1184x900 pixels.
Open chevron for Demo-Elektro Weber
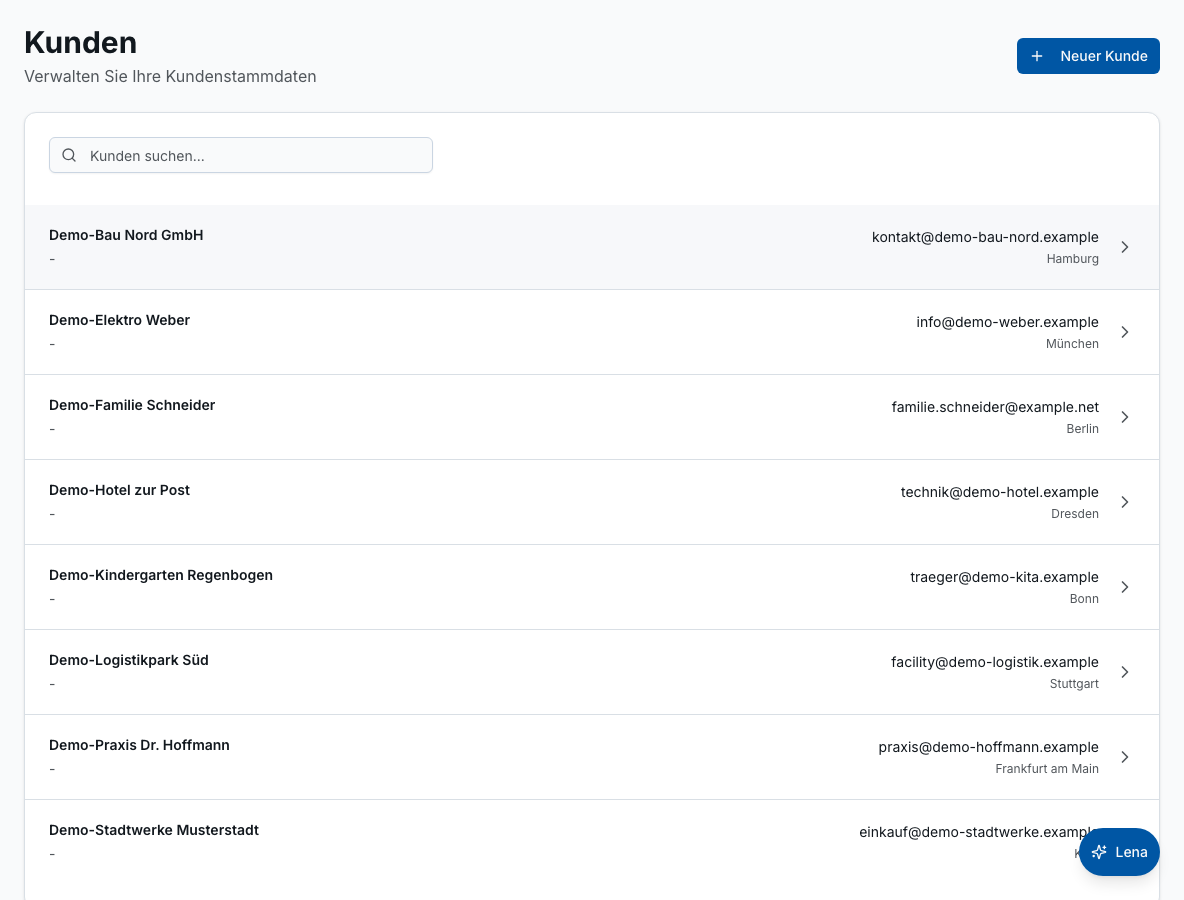[x=1124, y=332]
